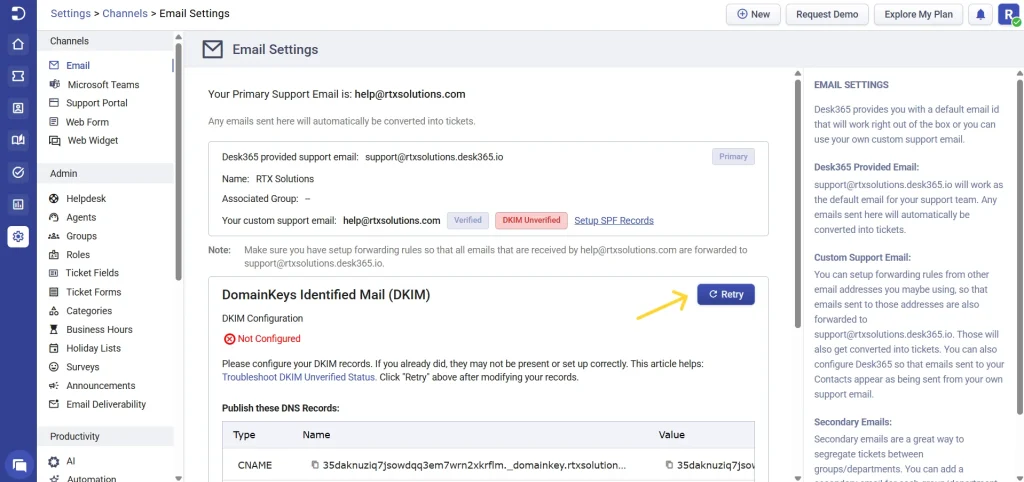
Task: Open the Home icon in left rail
Action: click(x=18, y=44)
